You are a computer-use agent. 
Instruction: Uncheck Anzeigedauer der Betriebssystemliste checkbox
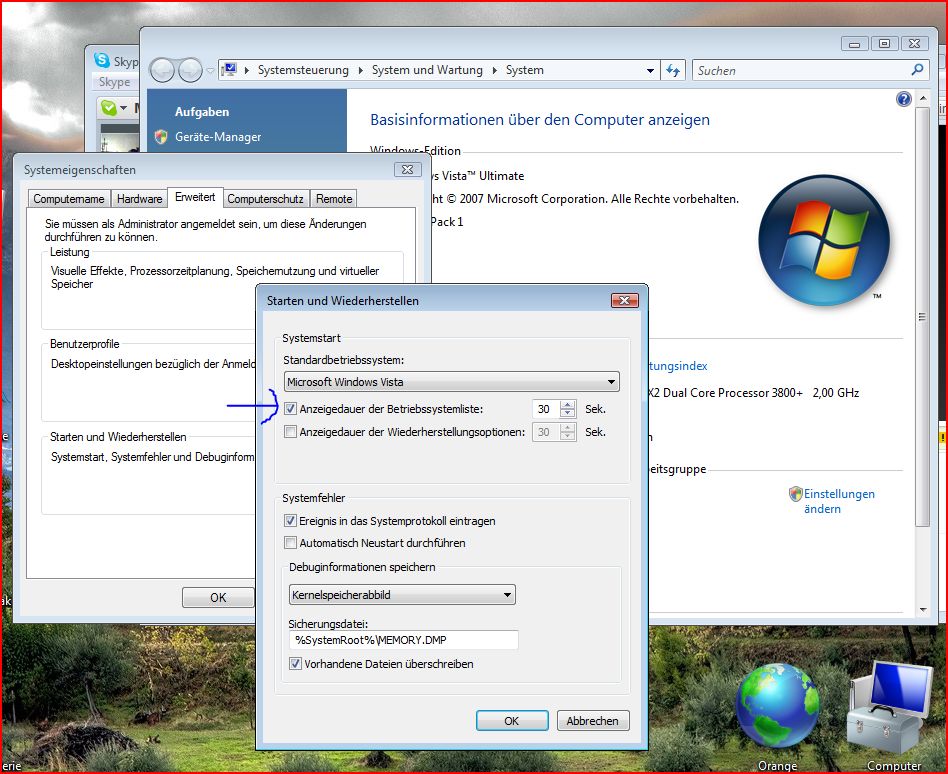point(291,409)
